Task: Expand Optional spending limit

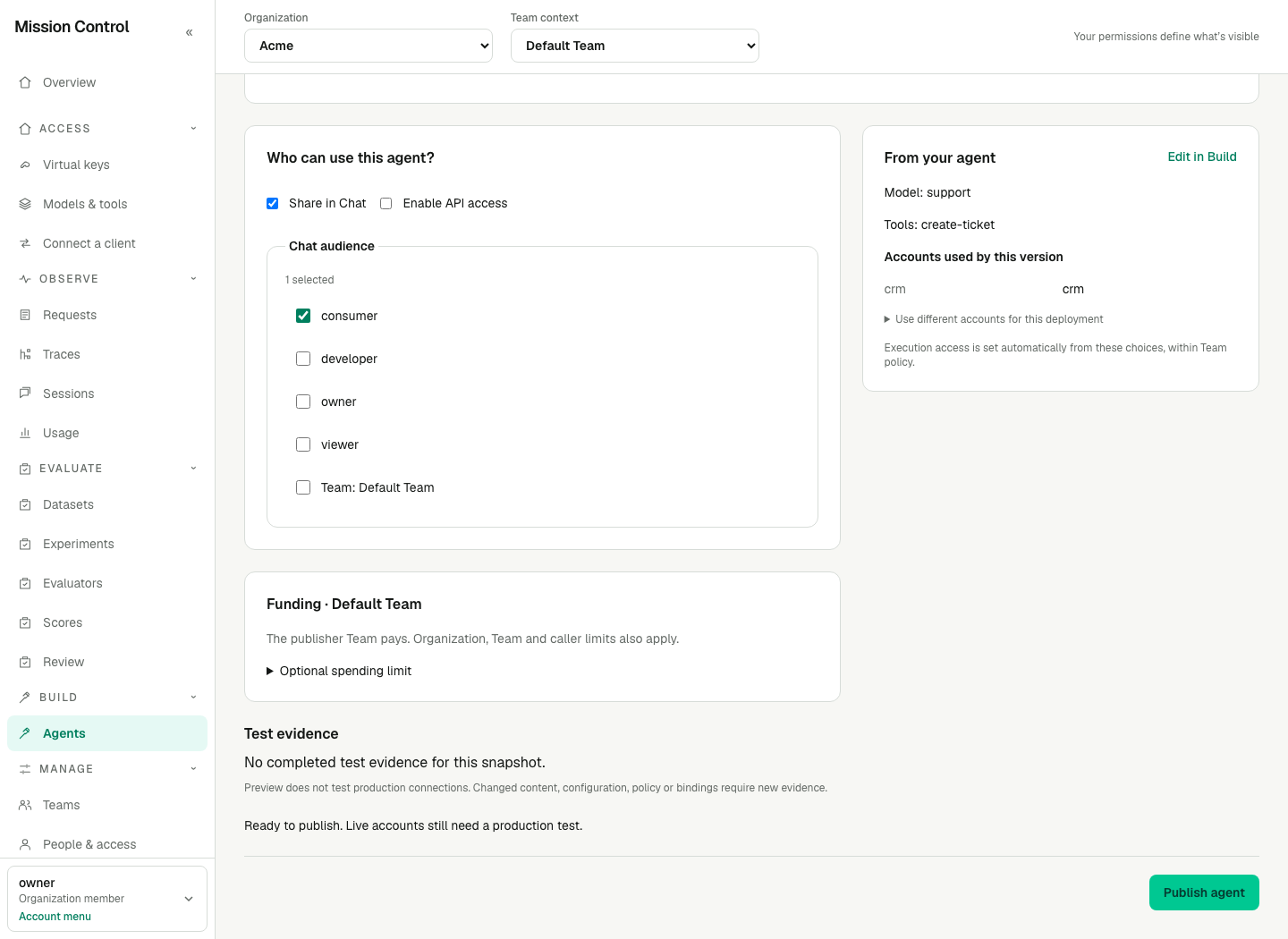Action: pos(339,671)
